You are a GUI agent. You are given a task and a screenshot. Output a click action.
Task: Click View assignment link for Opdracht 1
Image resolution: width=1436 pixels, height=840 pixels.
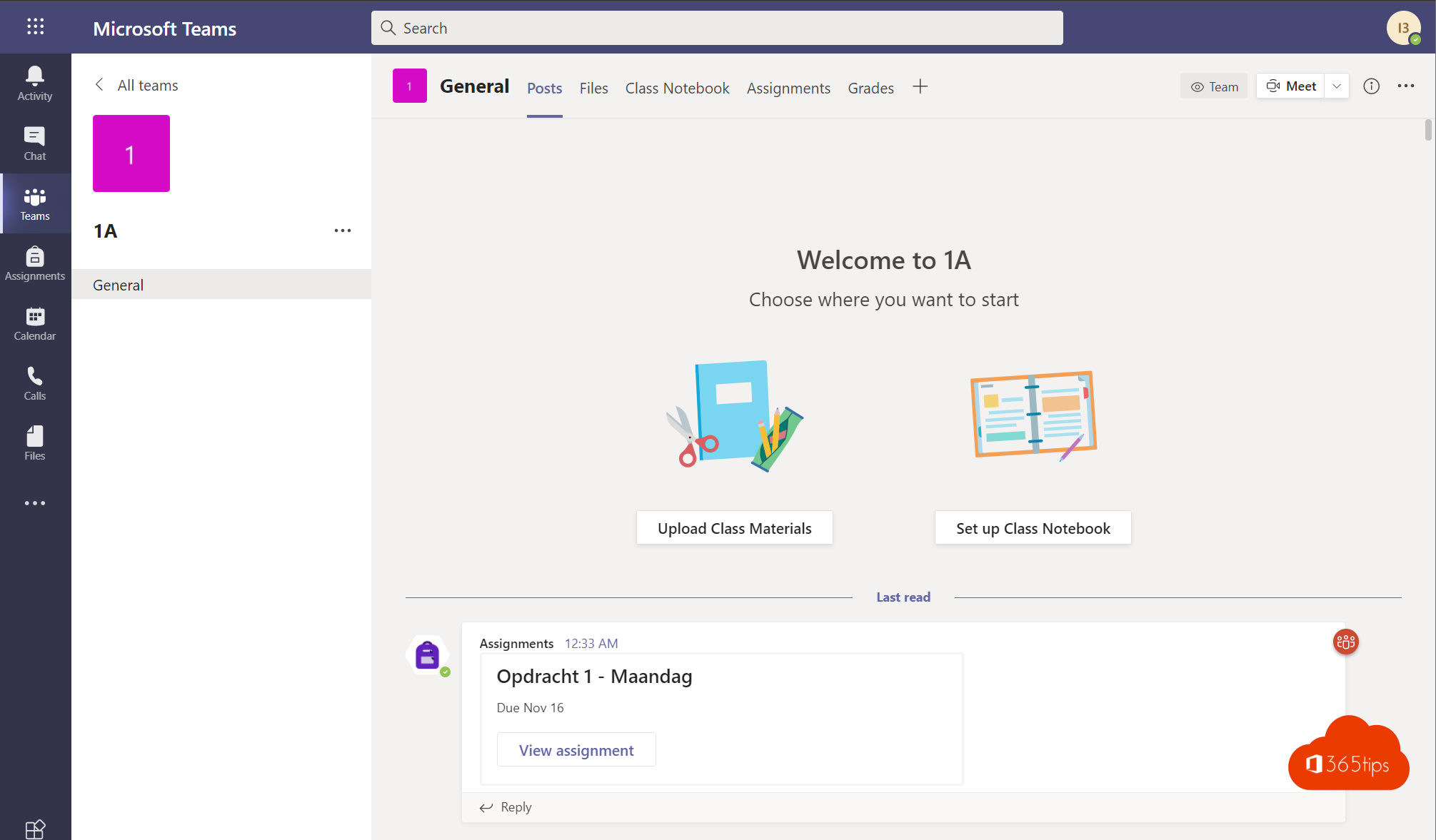[x=576, y=748]
